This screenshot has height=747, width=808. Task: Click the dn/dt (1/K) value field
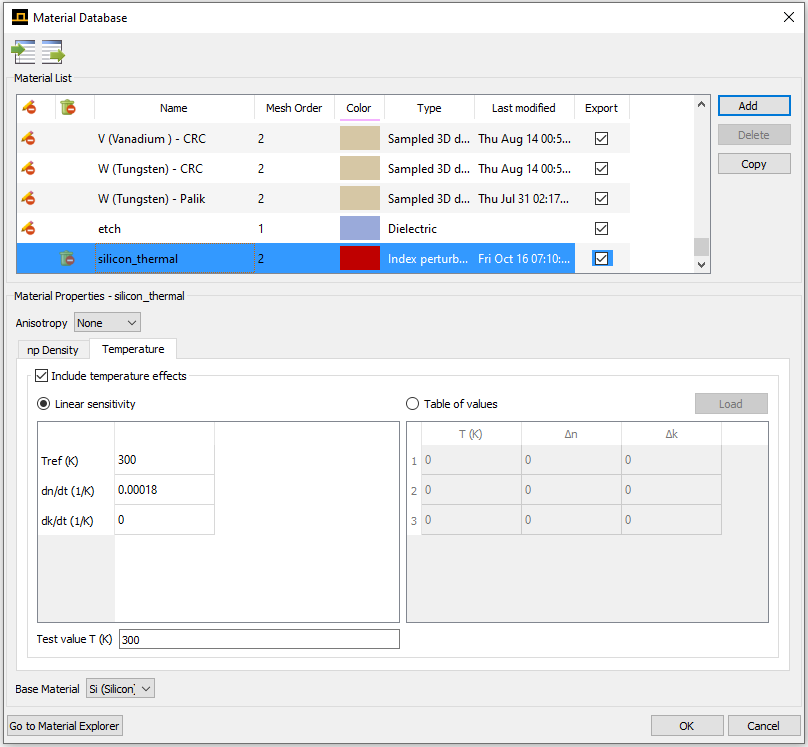point(164,490)
